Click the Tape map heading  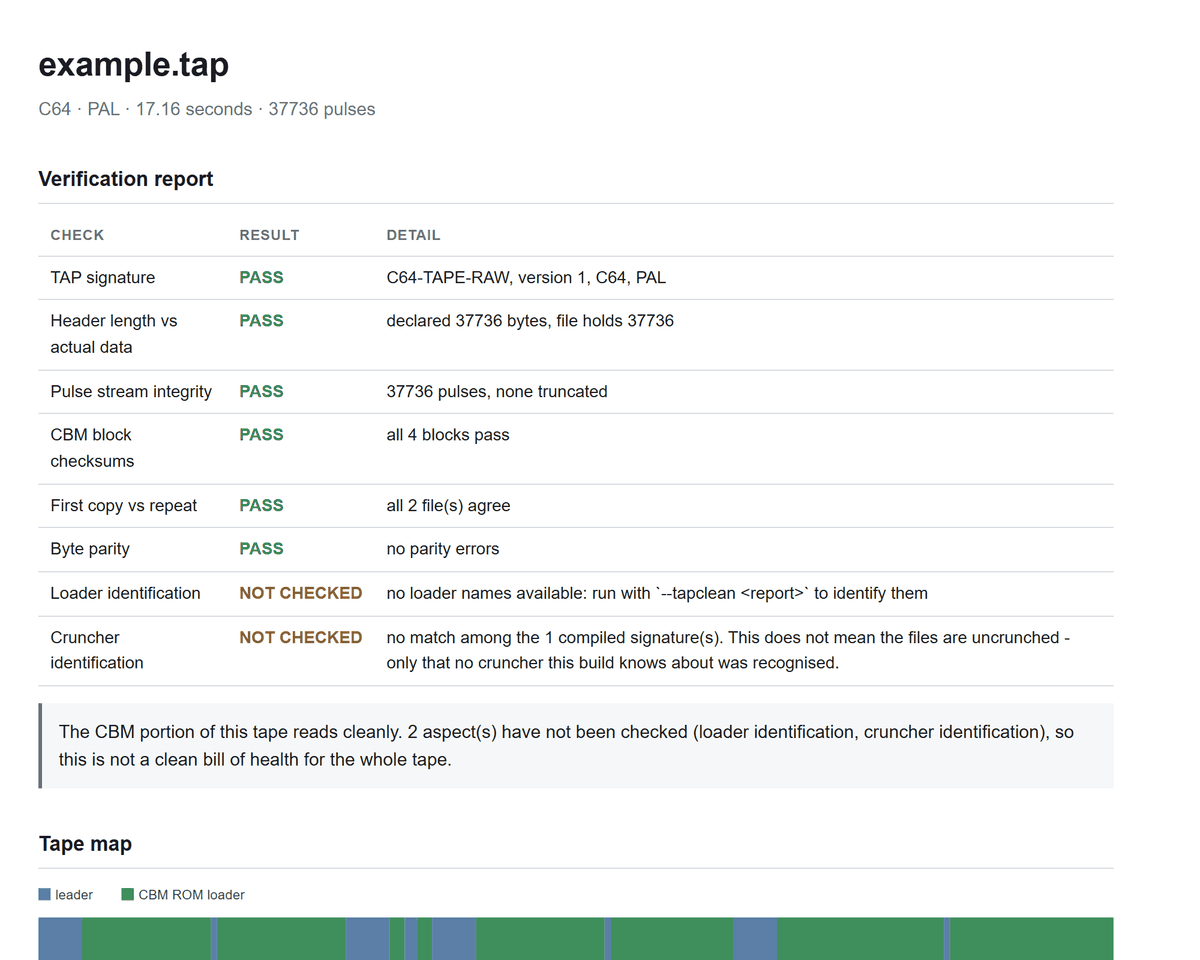click(86, 844)
